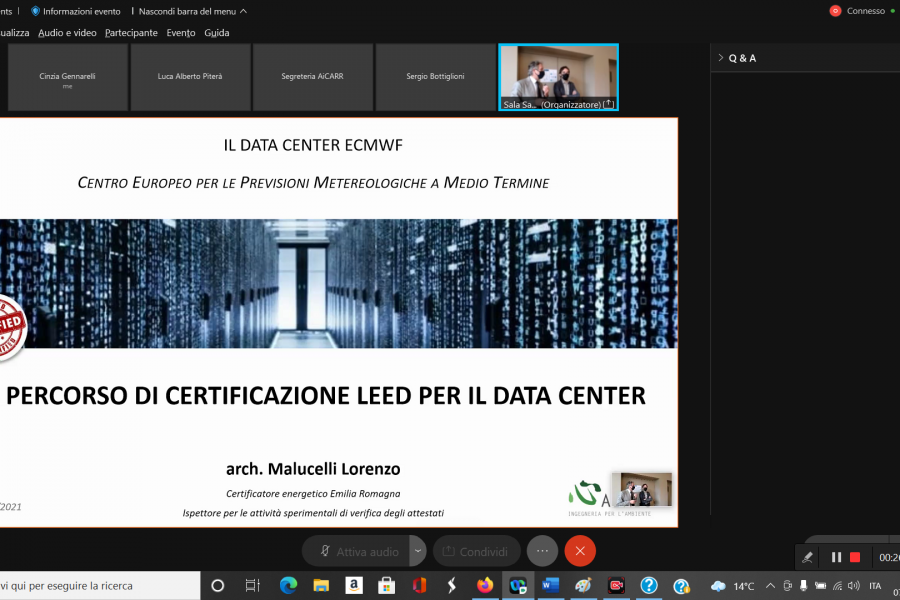Image resolution: width=900 pixels, height=600 pixels.
Task: Open the Evento menu
Action: point(181,33)
